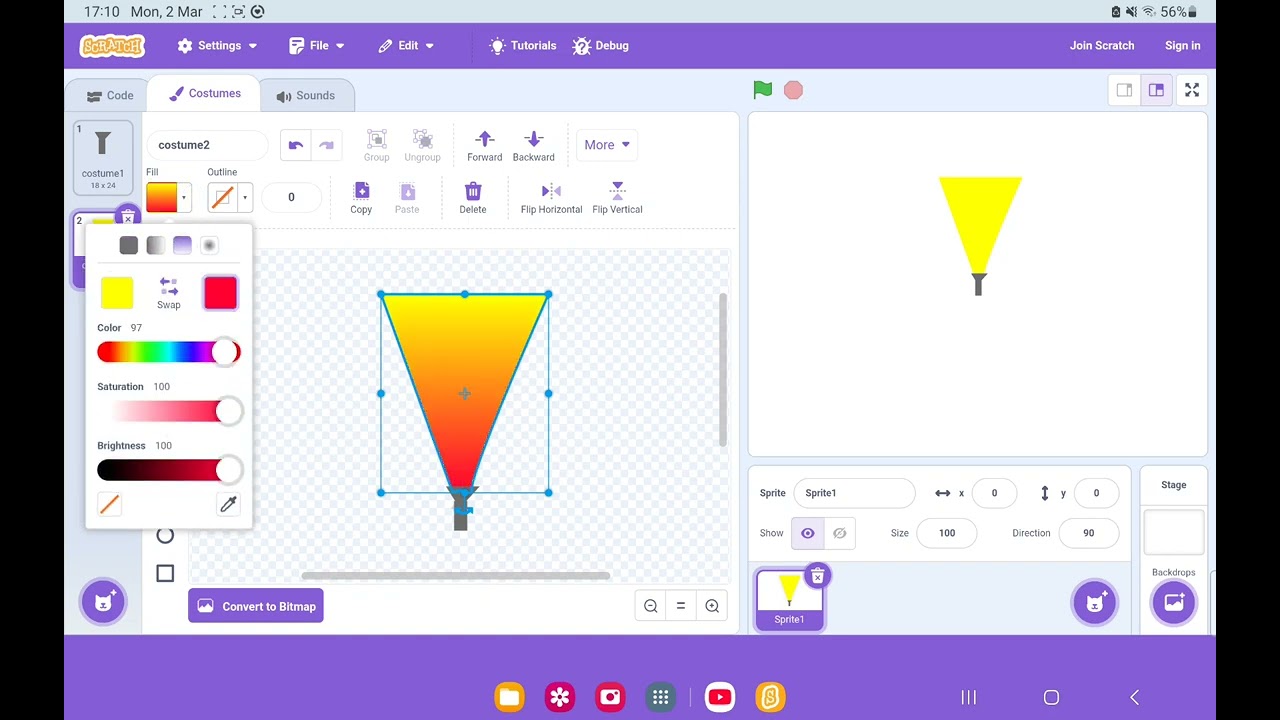Select the Costumes tab
1280x720 pixels.
pyautogui.click(x=204, y=94)
